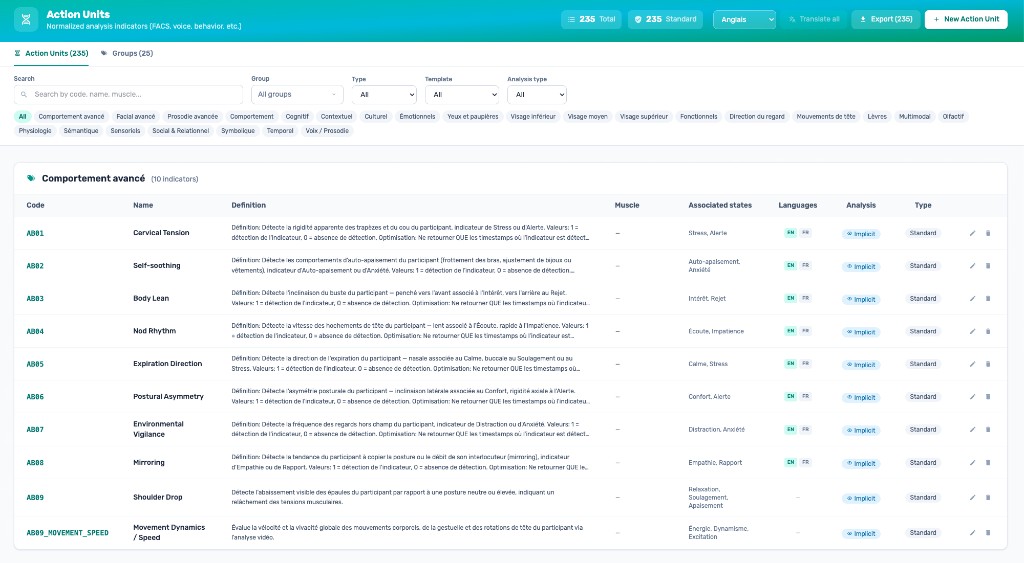This screenshot has width=1024, height=563.
Task: Delete the AB02 Self-soothing row
Action: [x=988, y=266]
